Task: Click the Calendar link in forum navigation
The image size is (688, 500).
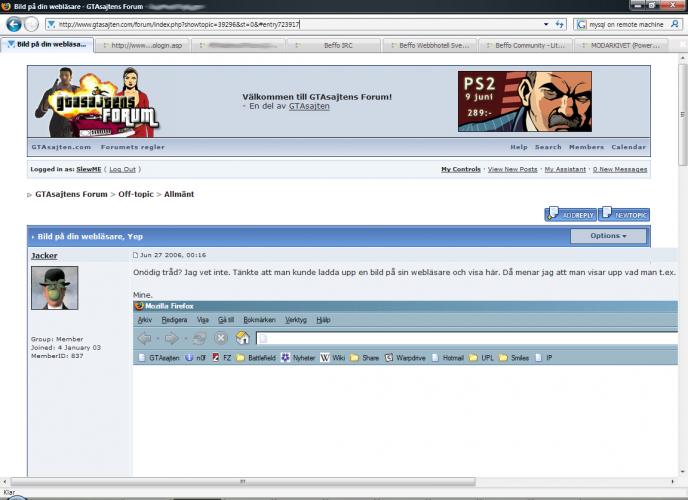Action: [628, 147]
